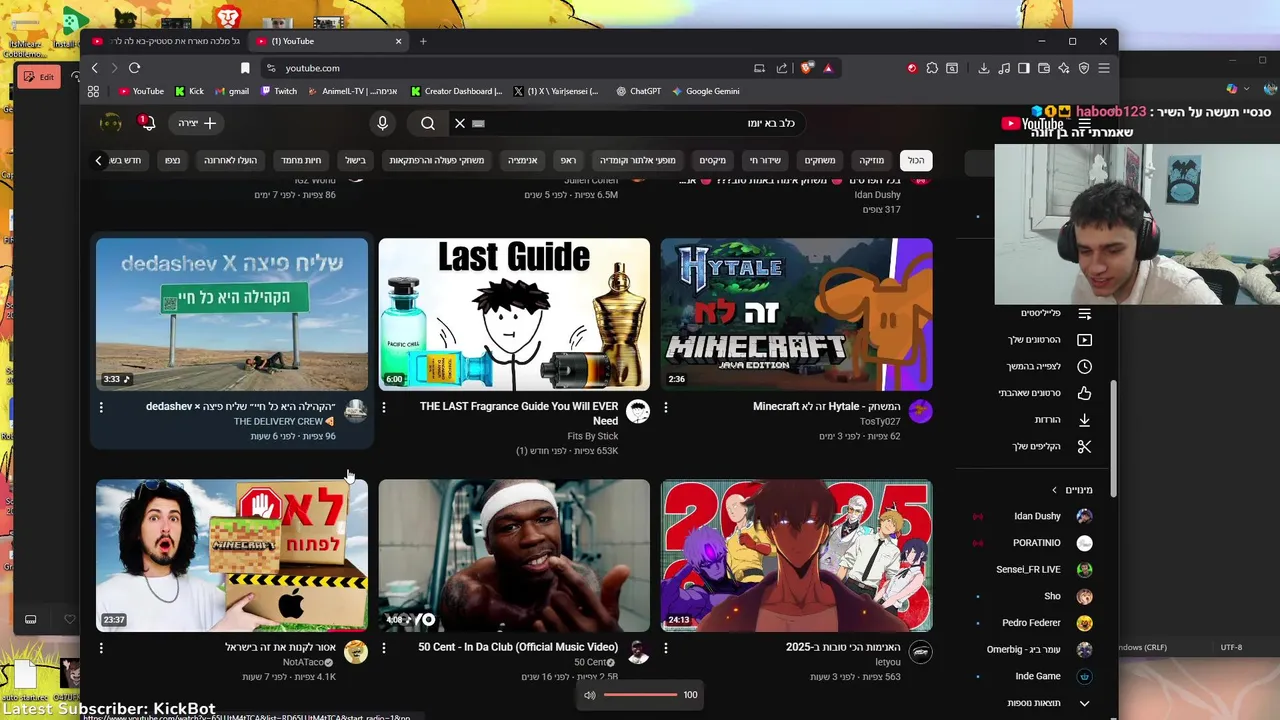The height and width of the screenshot is (720, 1280).
Task: Open the Leo AI sparkle icon
Action: [1064, 68]
